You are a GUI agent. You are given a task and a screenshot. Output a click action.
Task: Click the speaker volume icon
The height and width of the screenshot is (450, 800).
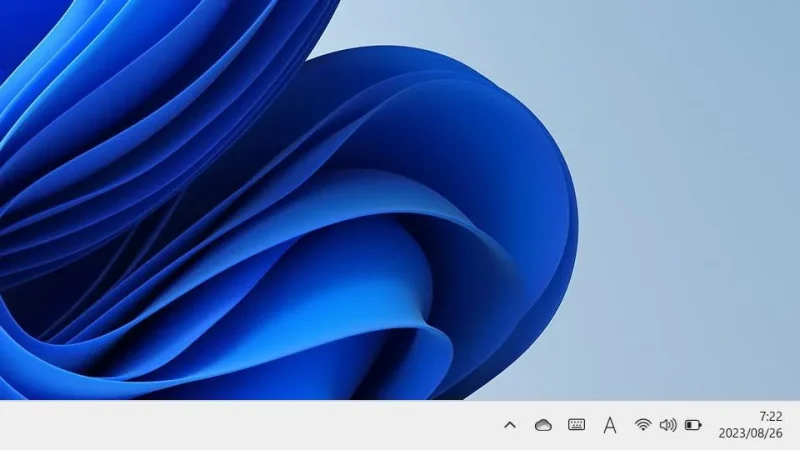668,424
